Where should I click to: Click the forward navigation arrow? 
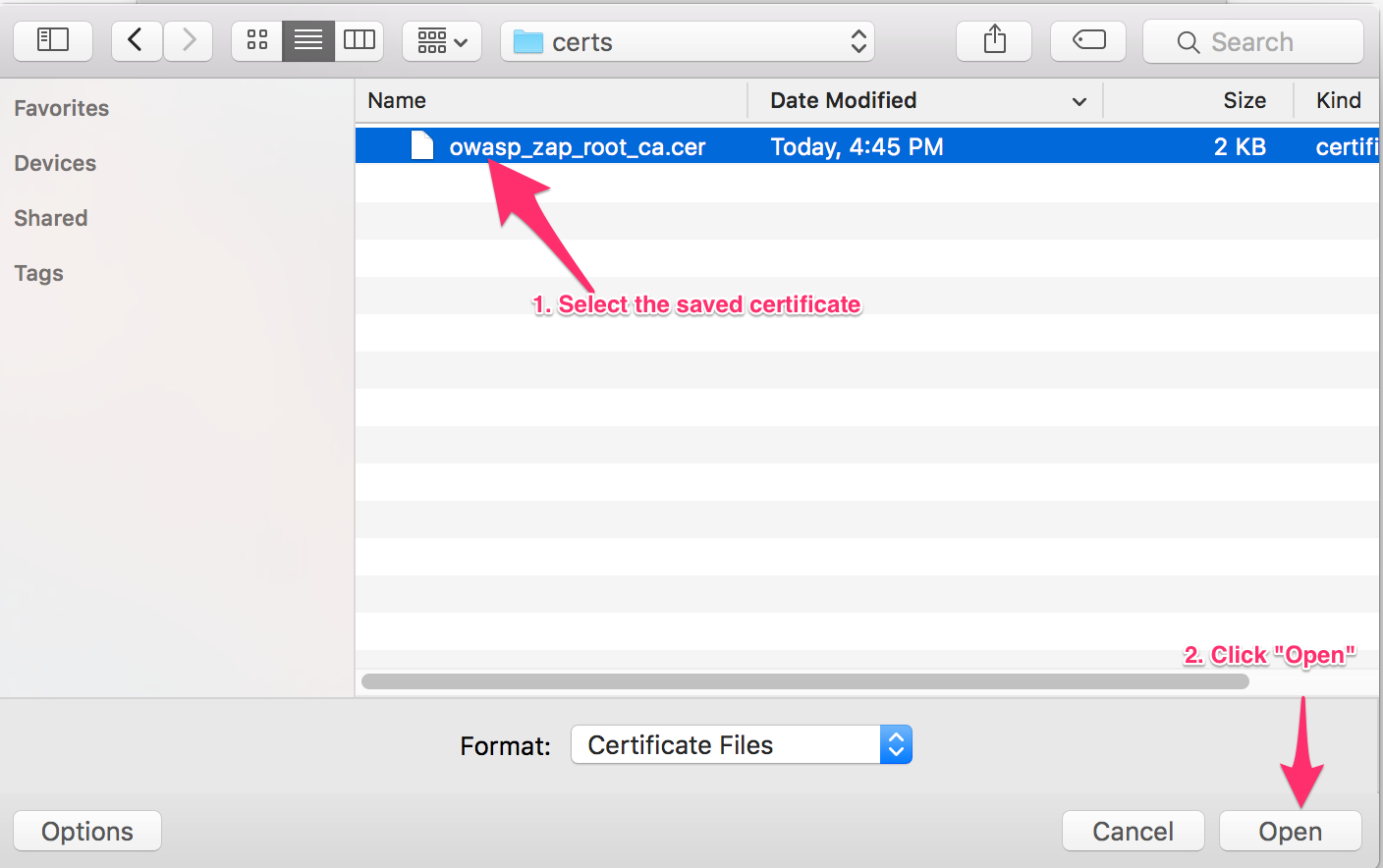(x=188, y=40)
